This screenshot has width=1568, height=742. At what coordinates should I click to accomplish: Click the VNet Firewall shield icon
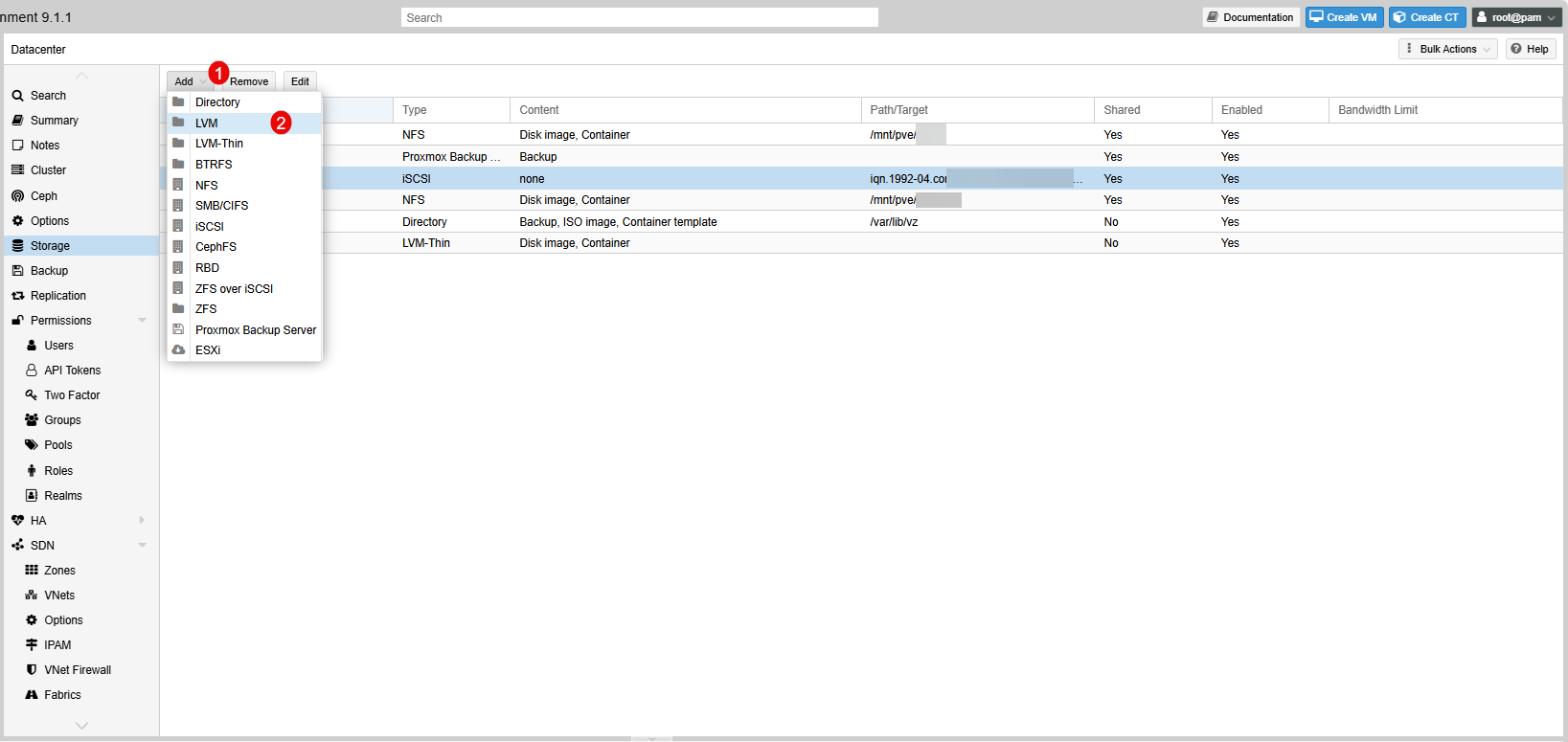[32, 670]
